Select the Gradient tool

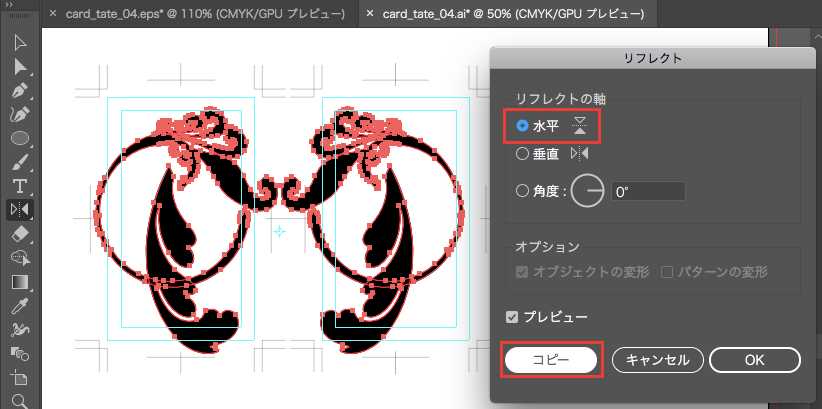pyautogui.click(x=19, y=282)
